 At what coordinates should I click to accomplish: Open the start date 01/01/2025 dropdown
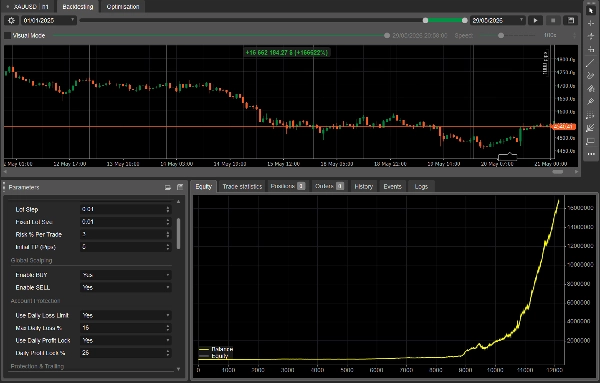coord(49,20)
